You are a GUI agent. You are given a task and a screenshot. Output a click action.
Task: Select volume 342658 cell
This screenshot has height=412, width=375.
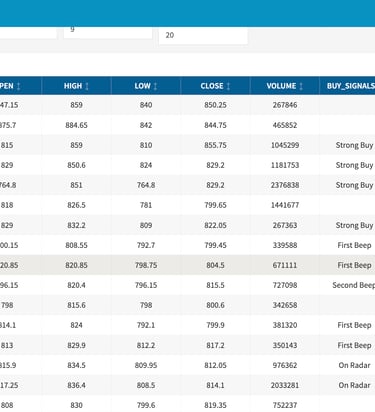click(285, 305)
